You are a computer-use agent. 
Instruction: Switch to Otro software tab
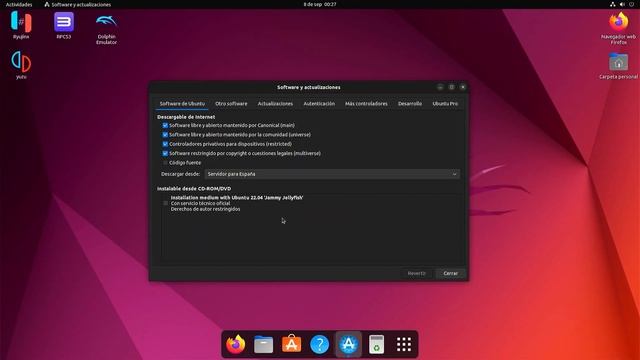click(x=231, y=104)
